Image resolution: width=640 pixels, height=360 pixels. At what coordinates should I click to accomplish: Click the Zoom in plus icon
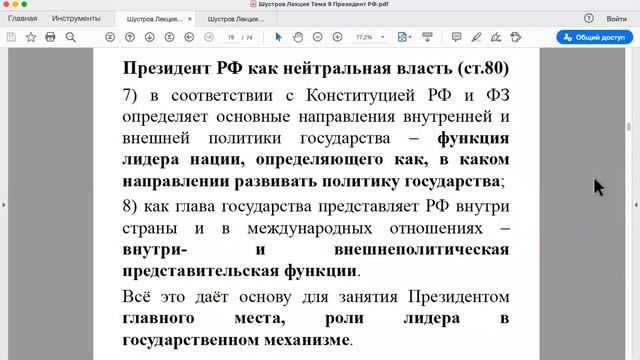tap(338, 37)
